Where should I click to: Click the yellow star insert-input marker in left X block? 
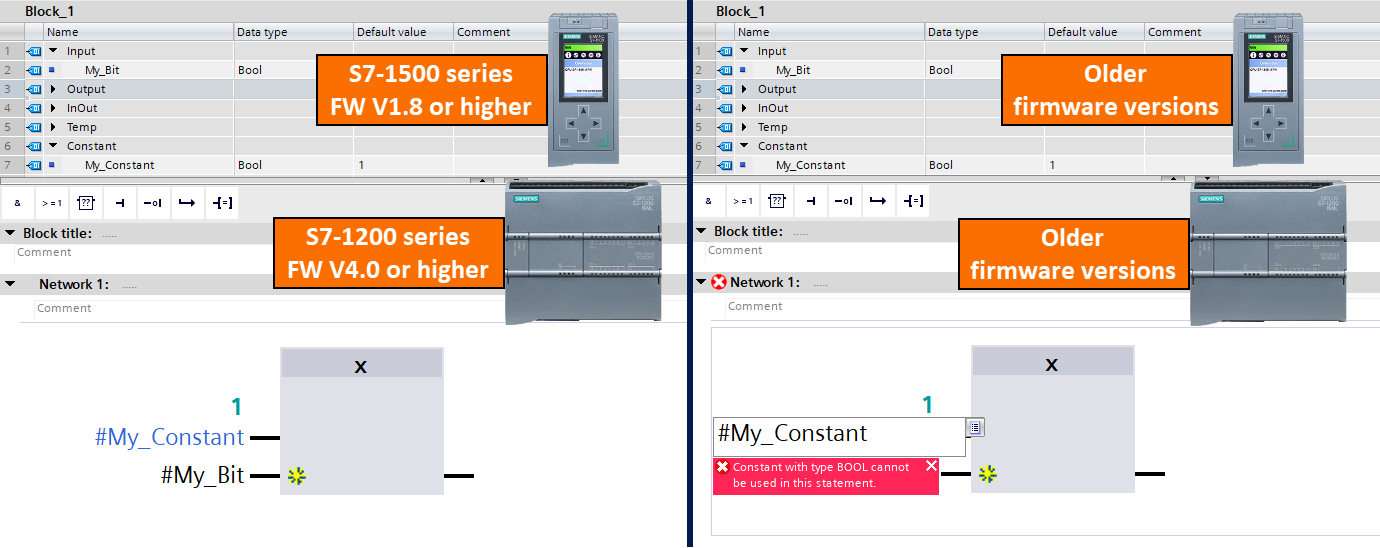pyautogui.click(x=296, y=476)
